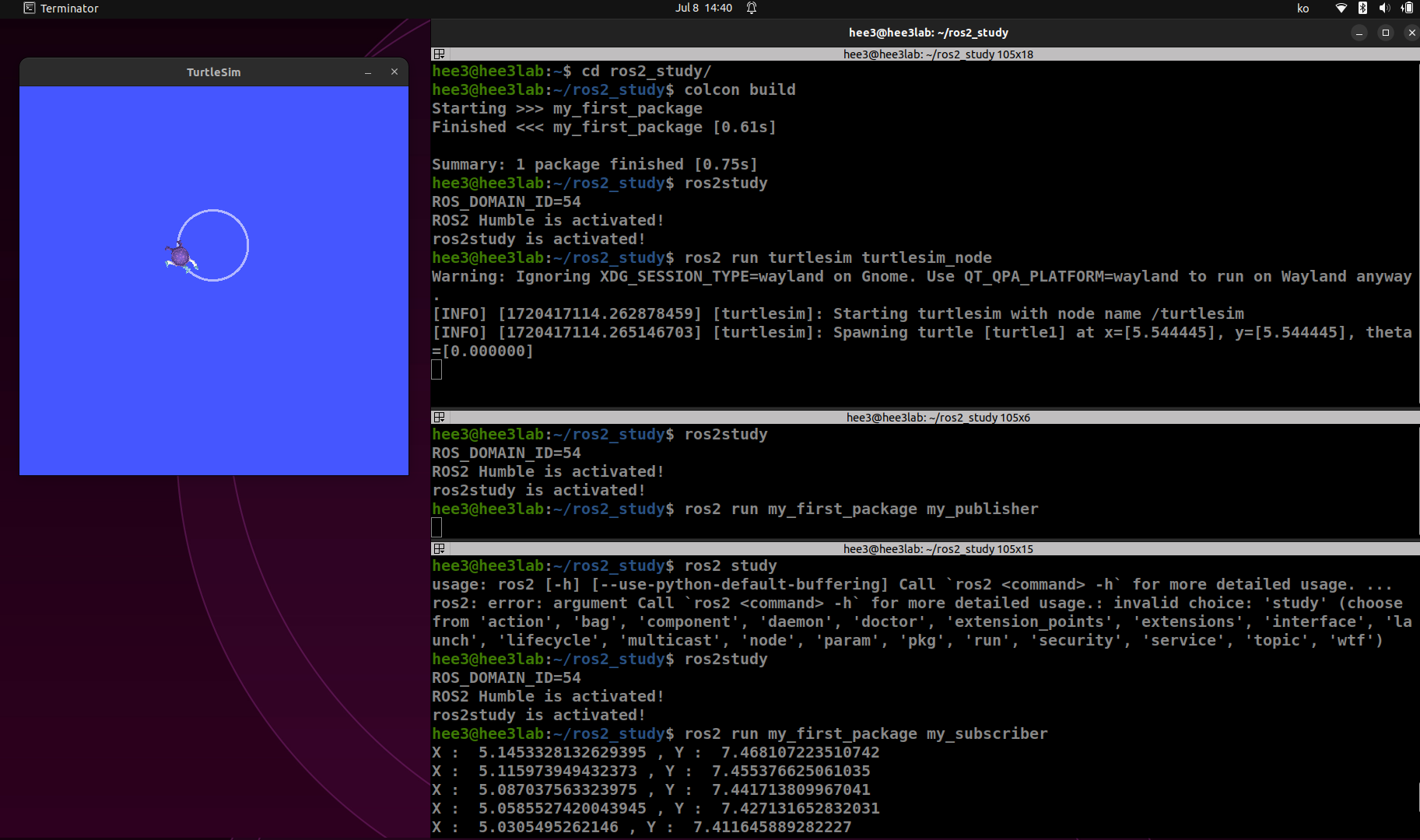
Task: Click 'Starting >>> my_first_package' line
Action: [567, 109]
